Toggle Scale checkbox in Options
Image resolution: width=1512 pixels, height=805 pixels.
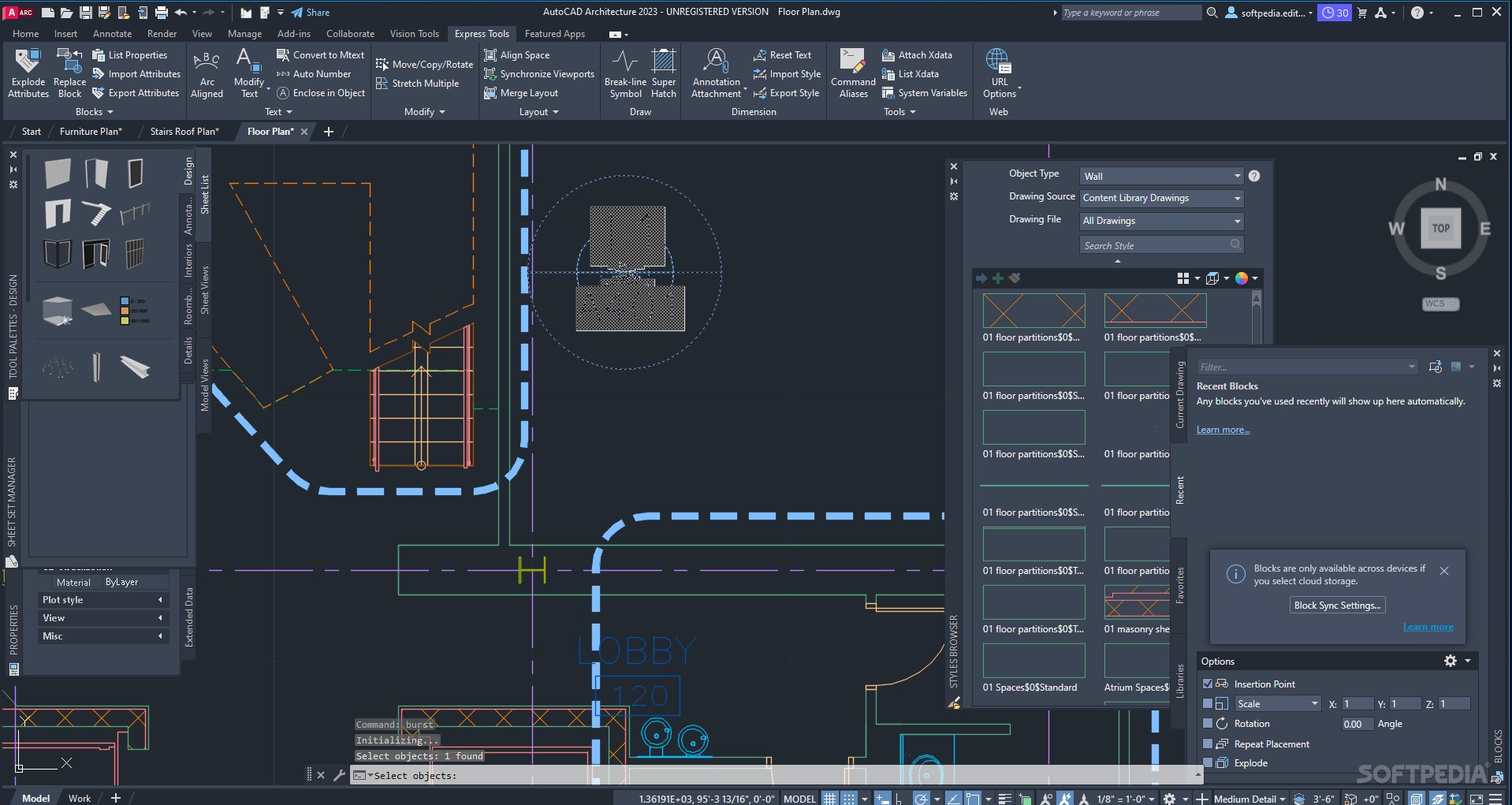[1208, 703]
